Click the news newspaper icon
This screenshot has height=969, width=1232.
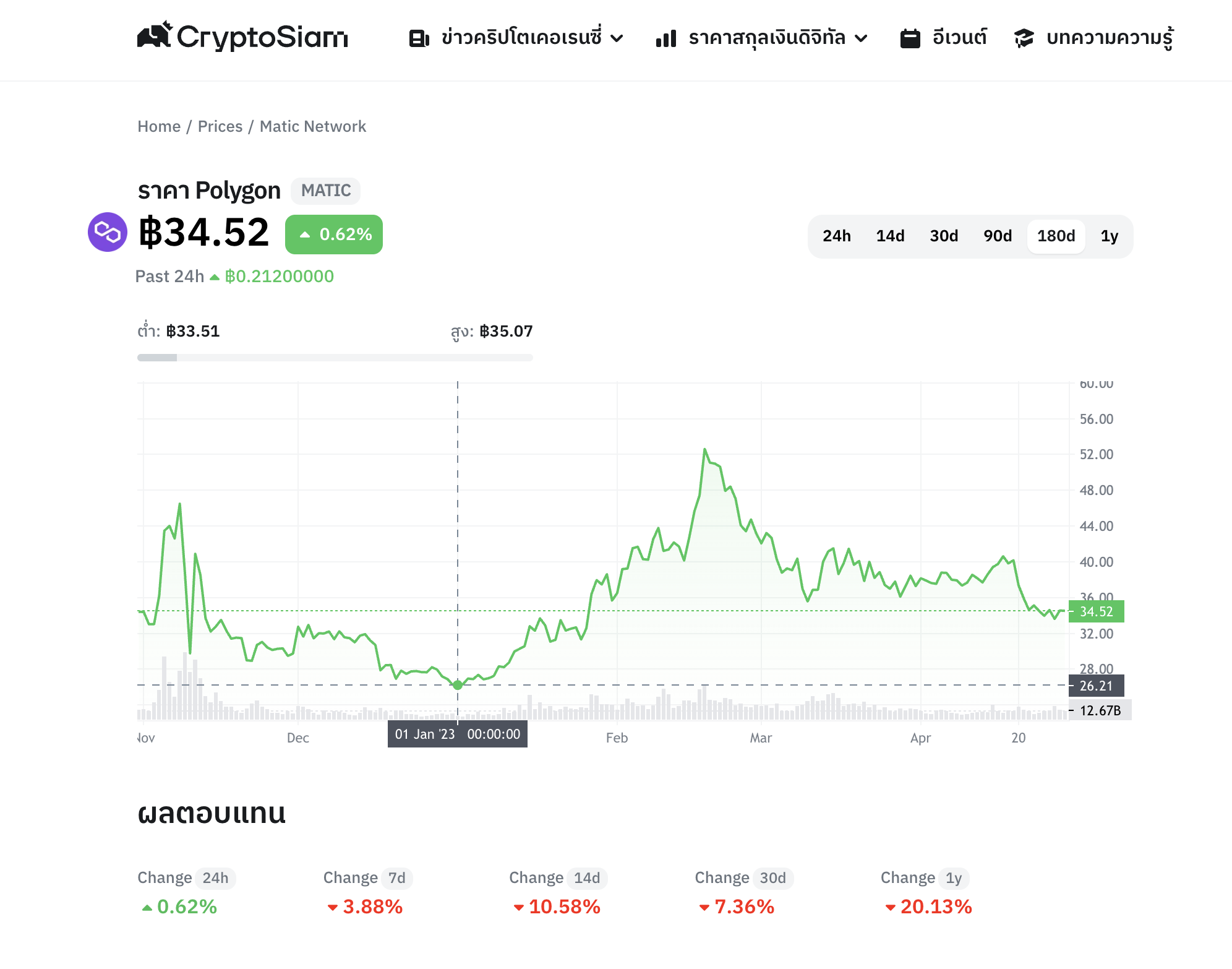419,38
